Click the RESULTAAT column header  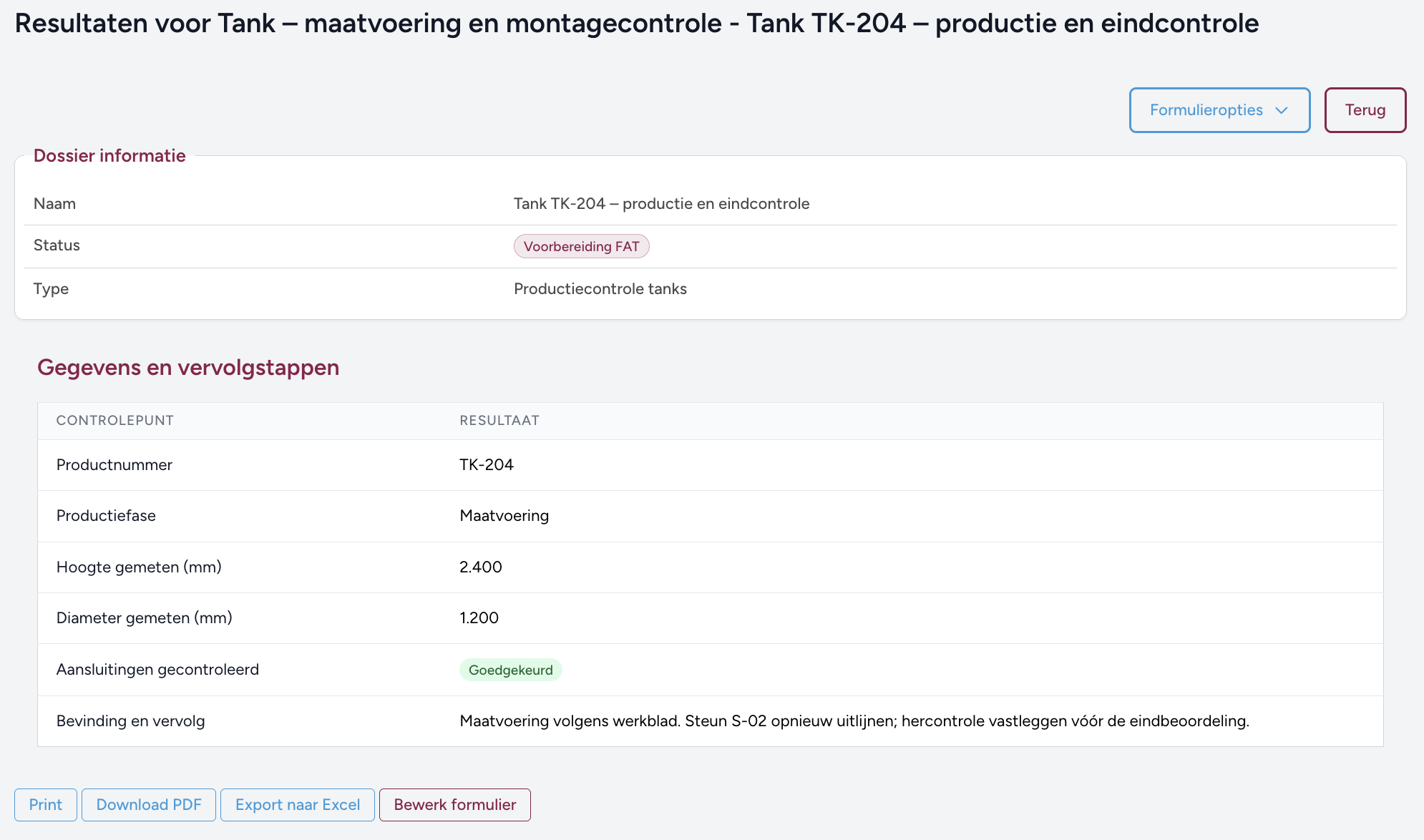(x=499, y=421)
